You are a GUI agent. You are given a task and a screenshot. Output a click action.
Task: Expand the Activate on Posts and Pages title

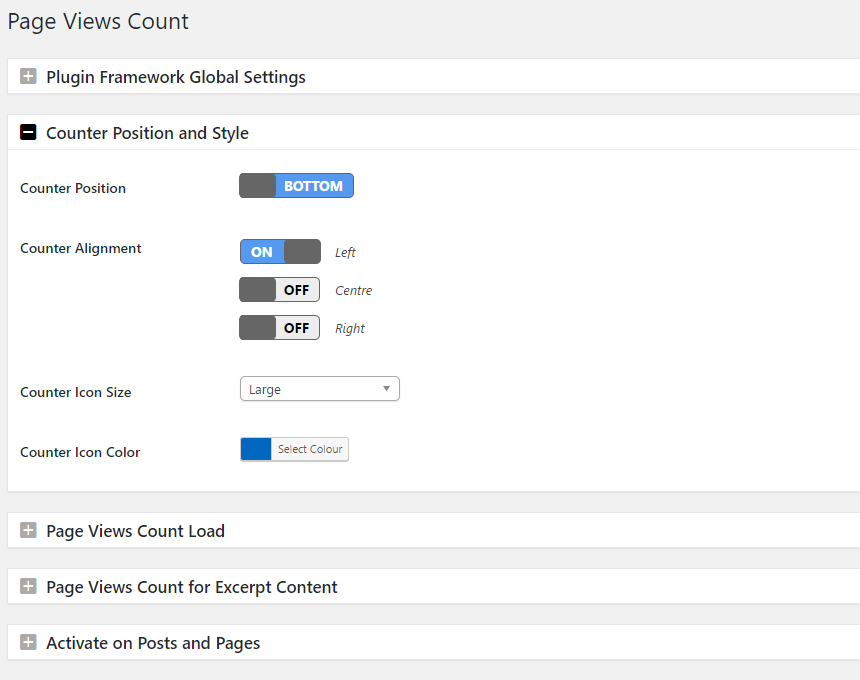click(153, 643)
